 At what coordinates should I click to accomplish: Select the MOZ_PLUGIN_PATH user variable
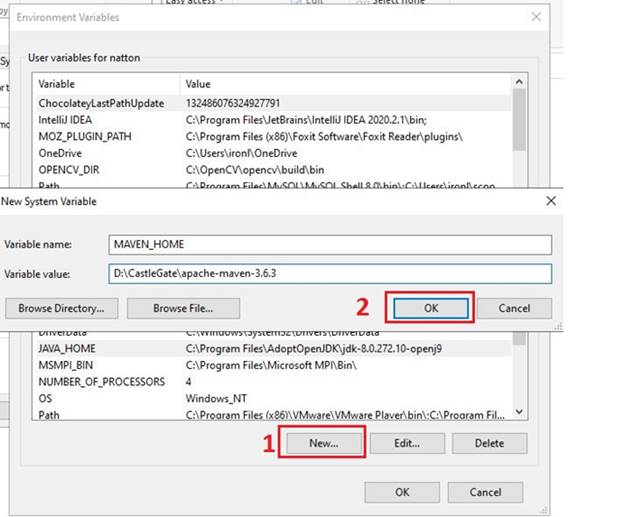pos(272,137)
